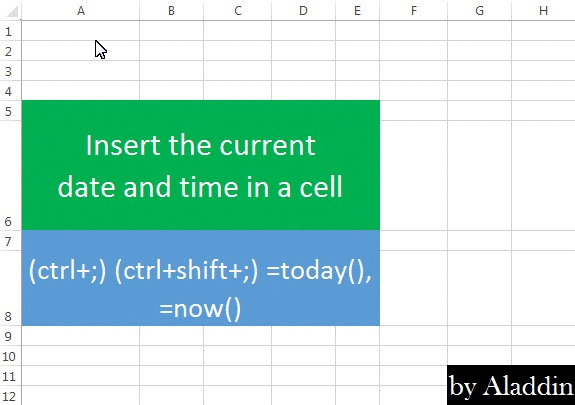Select row 3 header
Image resolution: width=575 pixels, height=405 pixels.
(10, 71)
